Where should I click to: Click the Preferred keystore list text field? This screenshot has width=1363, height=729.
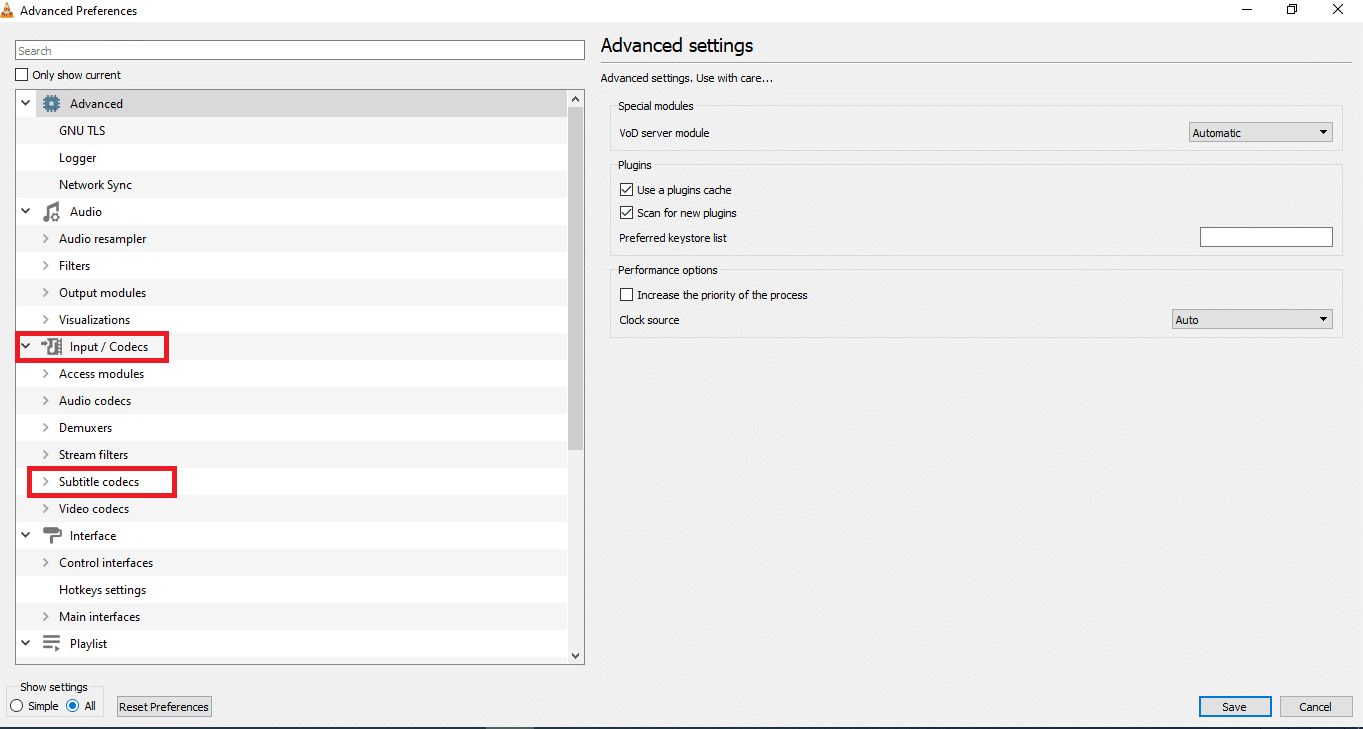[1266, 237]
